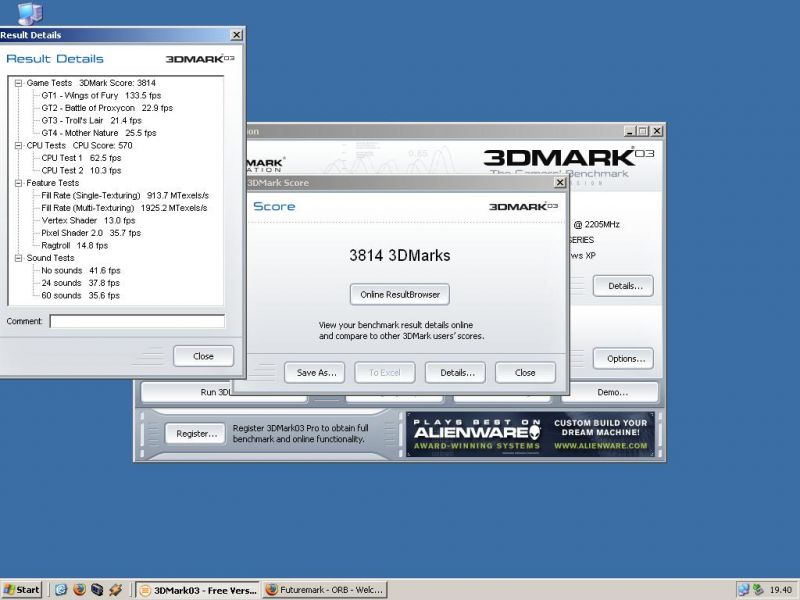
Task: Select the Game Tests 3DMark Score row
Action: 91,83
